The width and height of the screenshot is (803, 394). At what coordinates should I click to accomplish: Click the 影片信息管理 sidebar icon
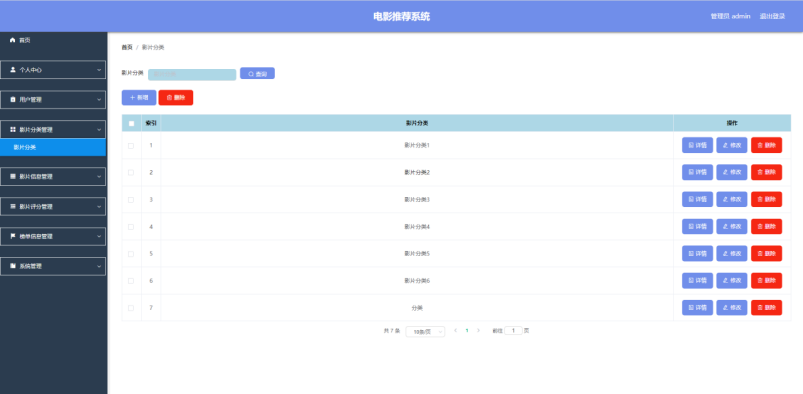[13, 176]
